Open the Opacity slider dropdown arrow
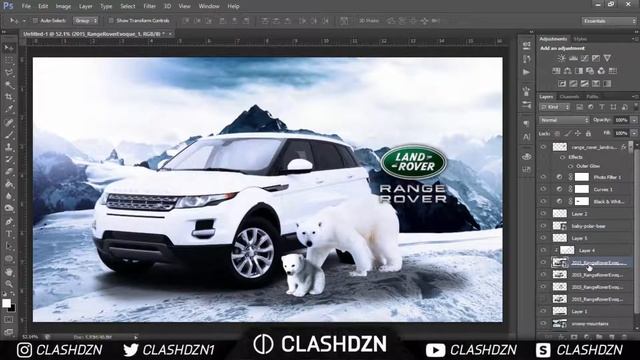This screenshot has height=360, width=640. click(x=634, y=120)
